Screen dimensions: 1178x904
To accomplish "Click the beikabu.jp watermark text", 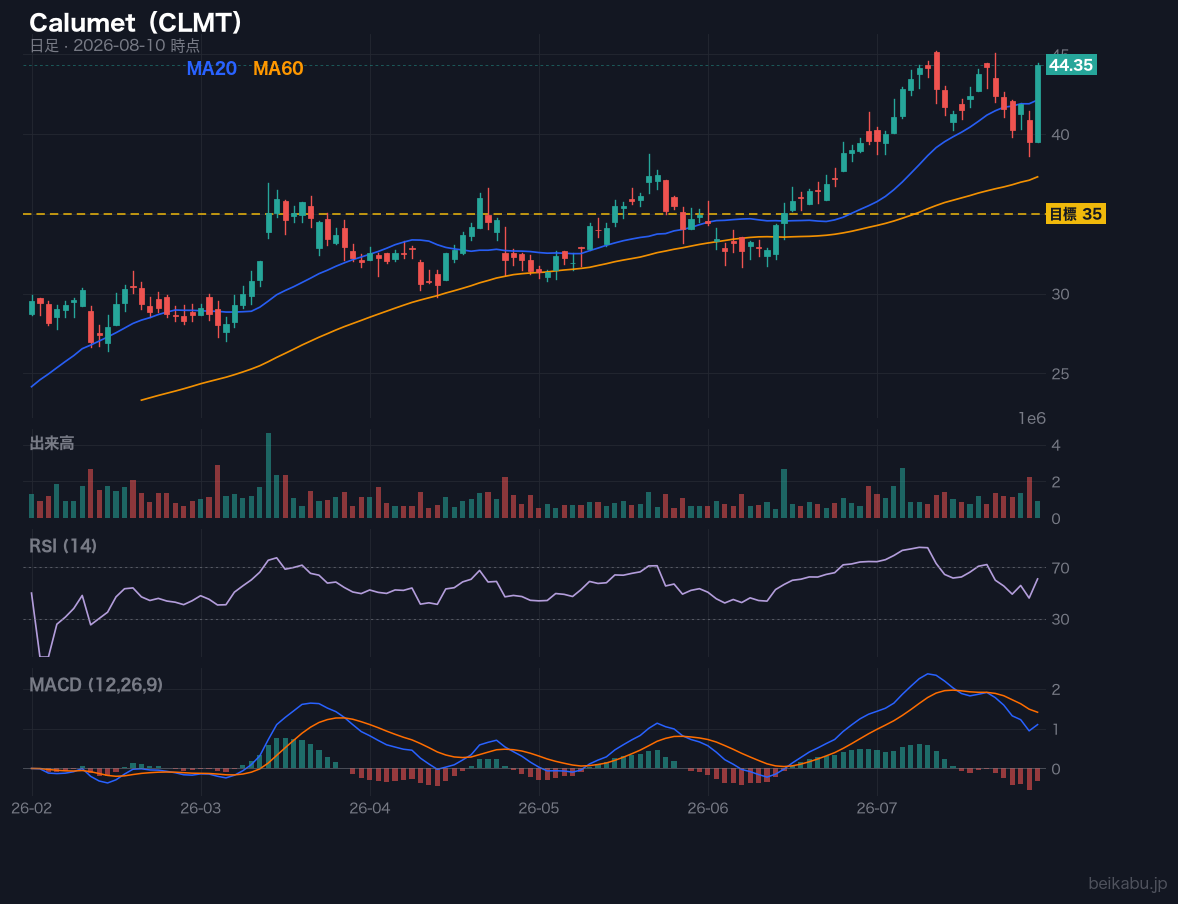I will 1128,884.
